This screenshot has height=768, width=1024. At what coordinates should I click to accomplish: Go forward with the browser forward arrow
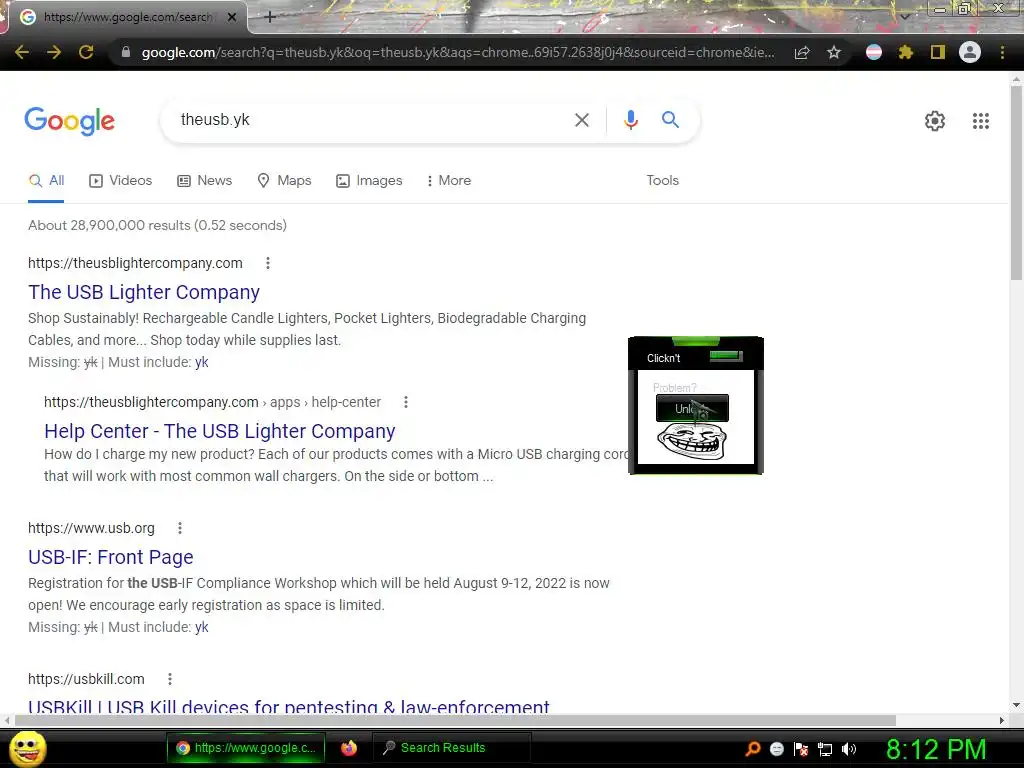click(x=54, y=52)
